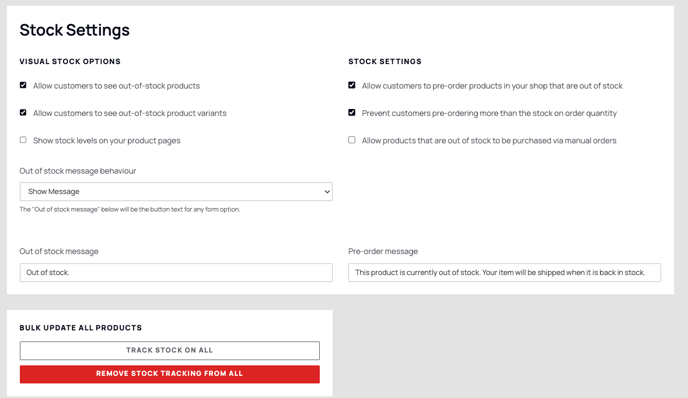688x398 pixels.
Task: Uncheck see out-of-stock product variants checkbox
Action: pos(23,112)
